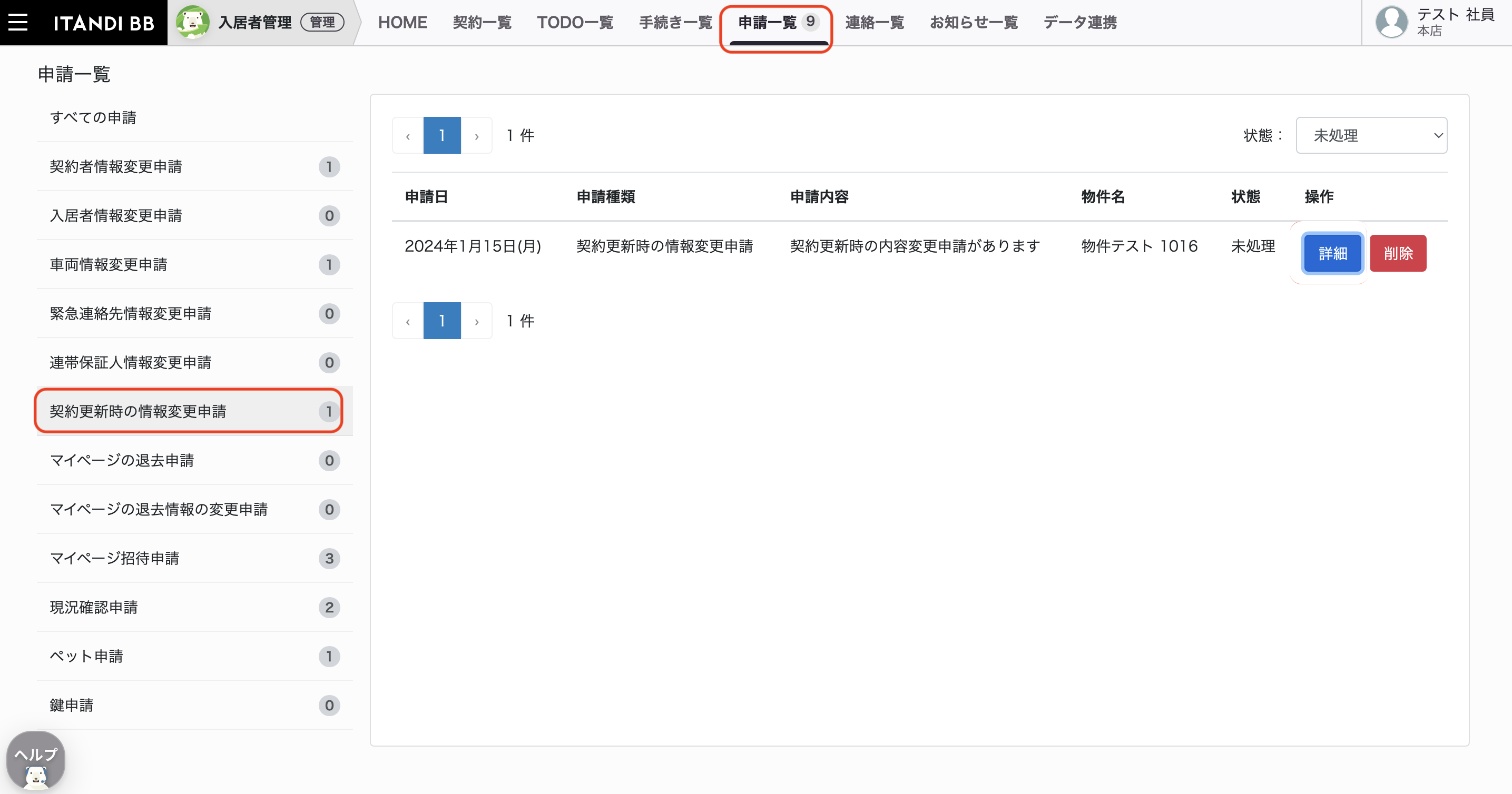Image resolution: width=1512 pixels, height=794 pixels.
Task: Click the top previous-page arrow
Action: 408,135
